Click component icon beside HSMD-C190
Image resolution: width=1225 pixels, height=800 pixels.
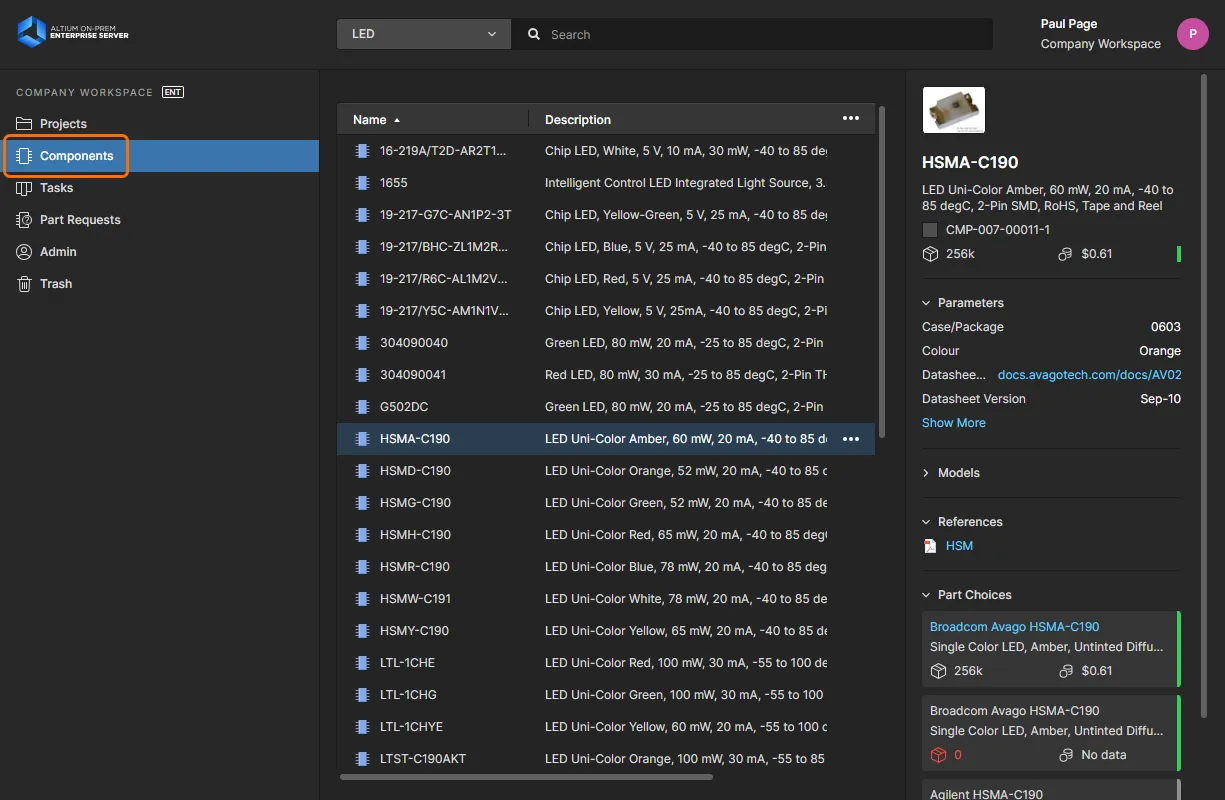tap(362, 471)
